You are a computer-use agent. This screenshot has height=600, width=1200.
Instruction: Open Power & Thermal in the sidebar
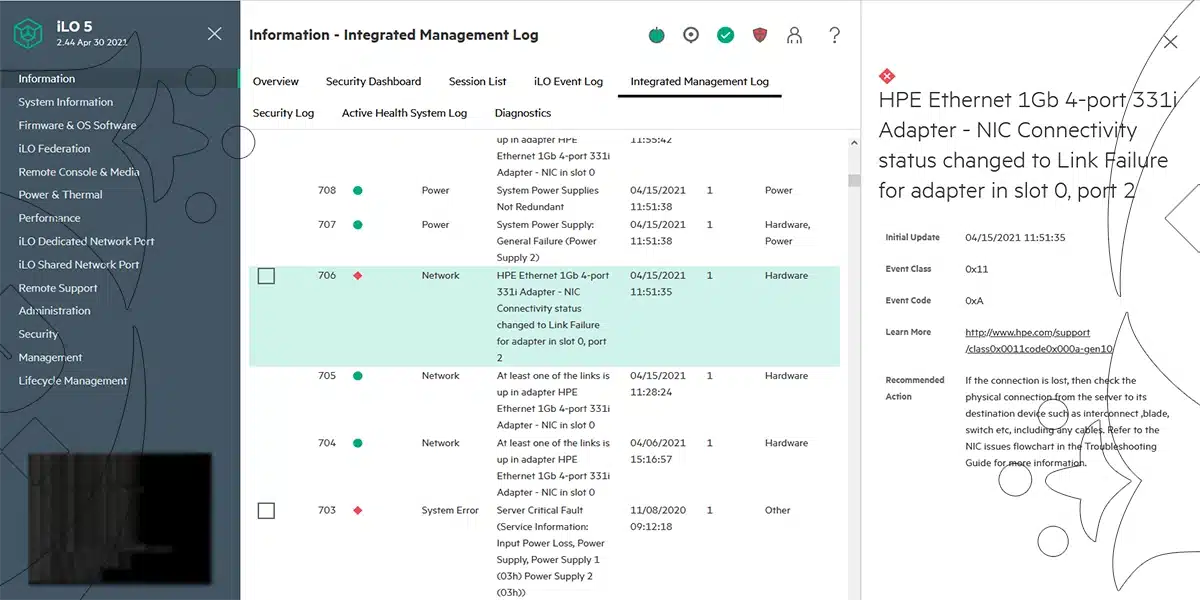60,195
